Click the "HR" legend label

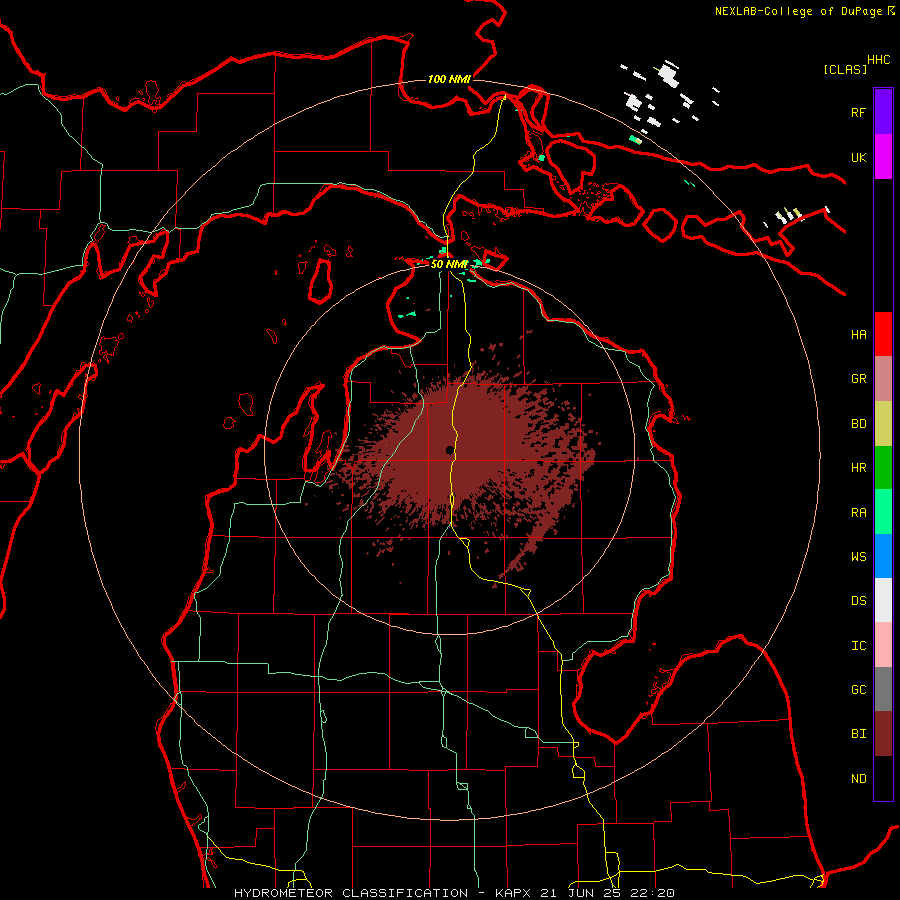(x=858, y=468)
